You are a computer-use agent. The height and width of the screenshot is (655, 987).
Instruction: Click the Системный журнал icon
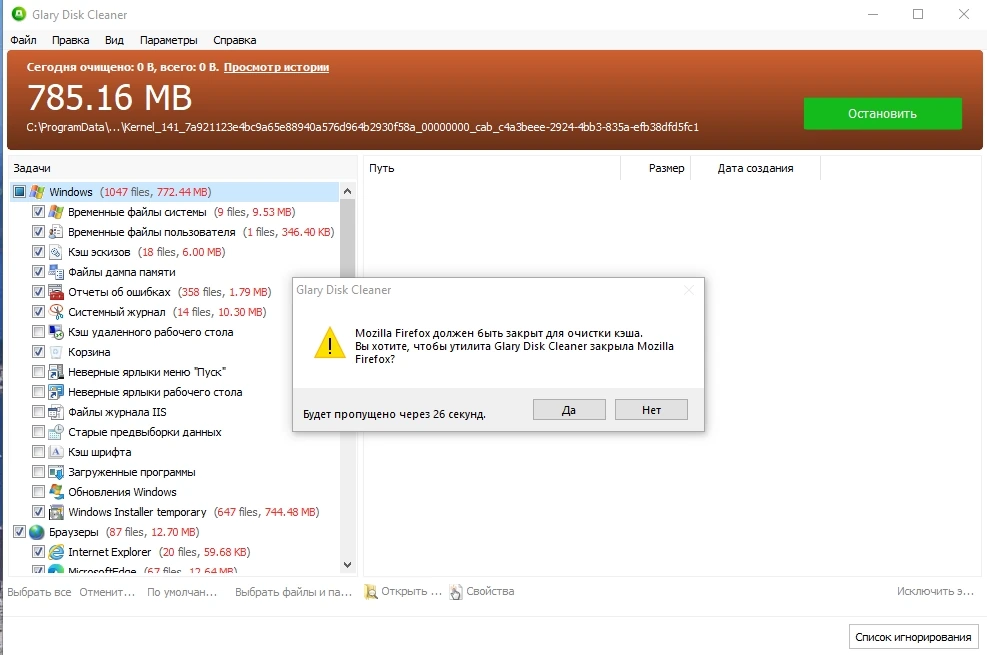coord(56,312)
